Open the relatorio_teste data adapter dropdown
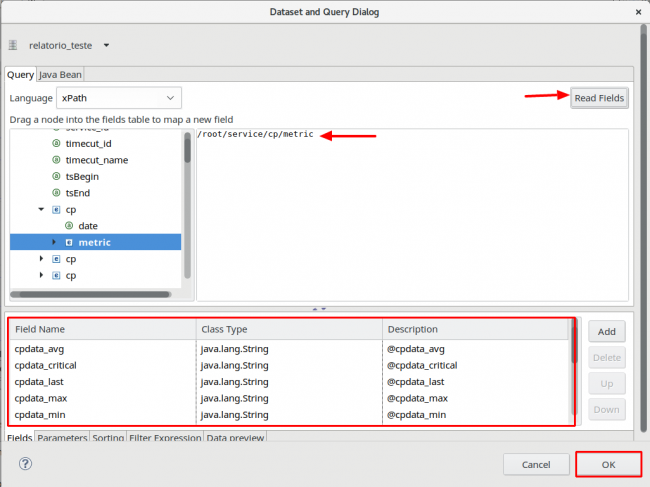Viewport: 650px width, 487px height. click(107, 45)
